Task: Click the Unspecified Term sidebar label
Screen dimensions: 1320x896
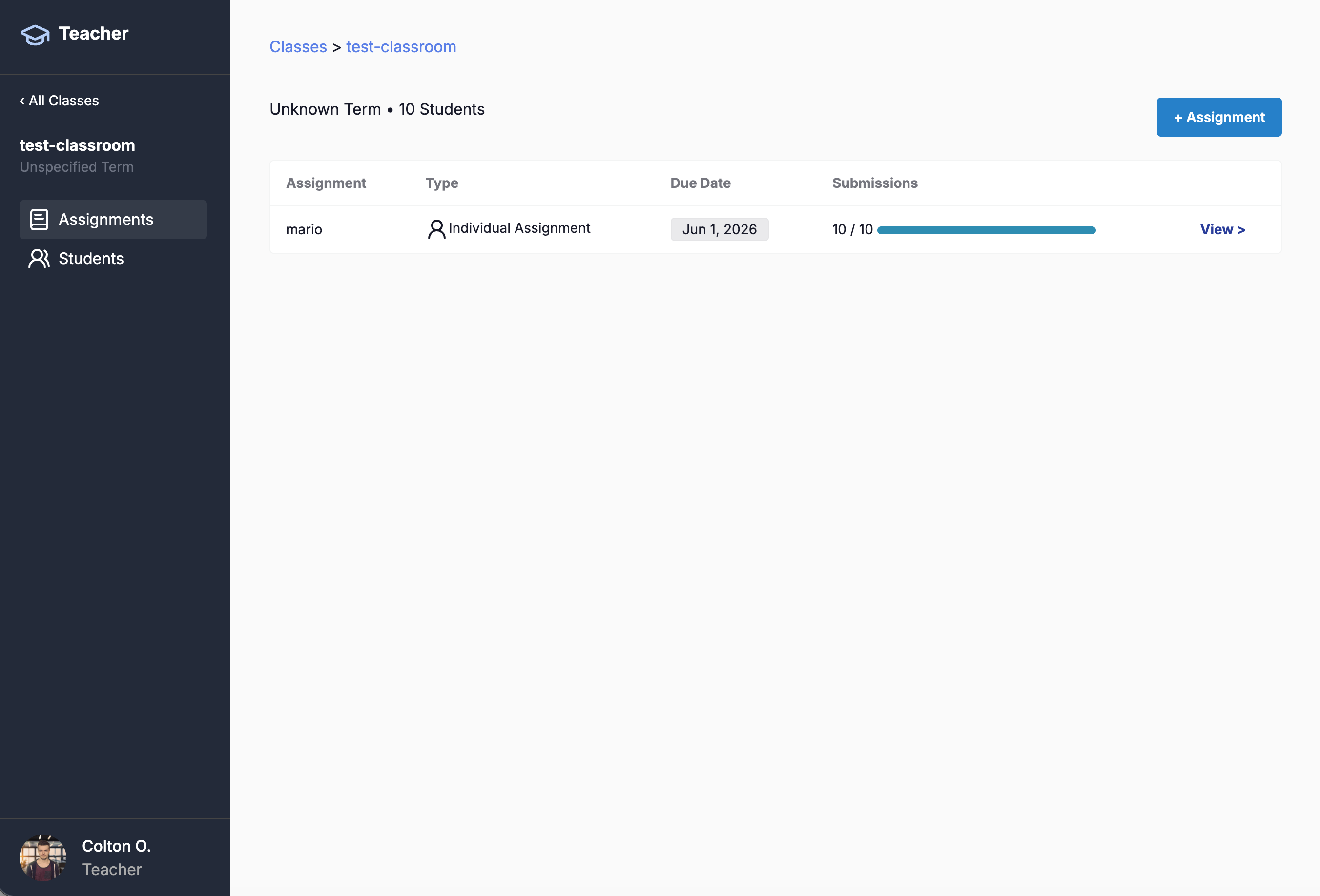Action: tap(77, 167)
